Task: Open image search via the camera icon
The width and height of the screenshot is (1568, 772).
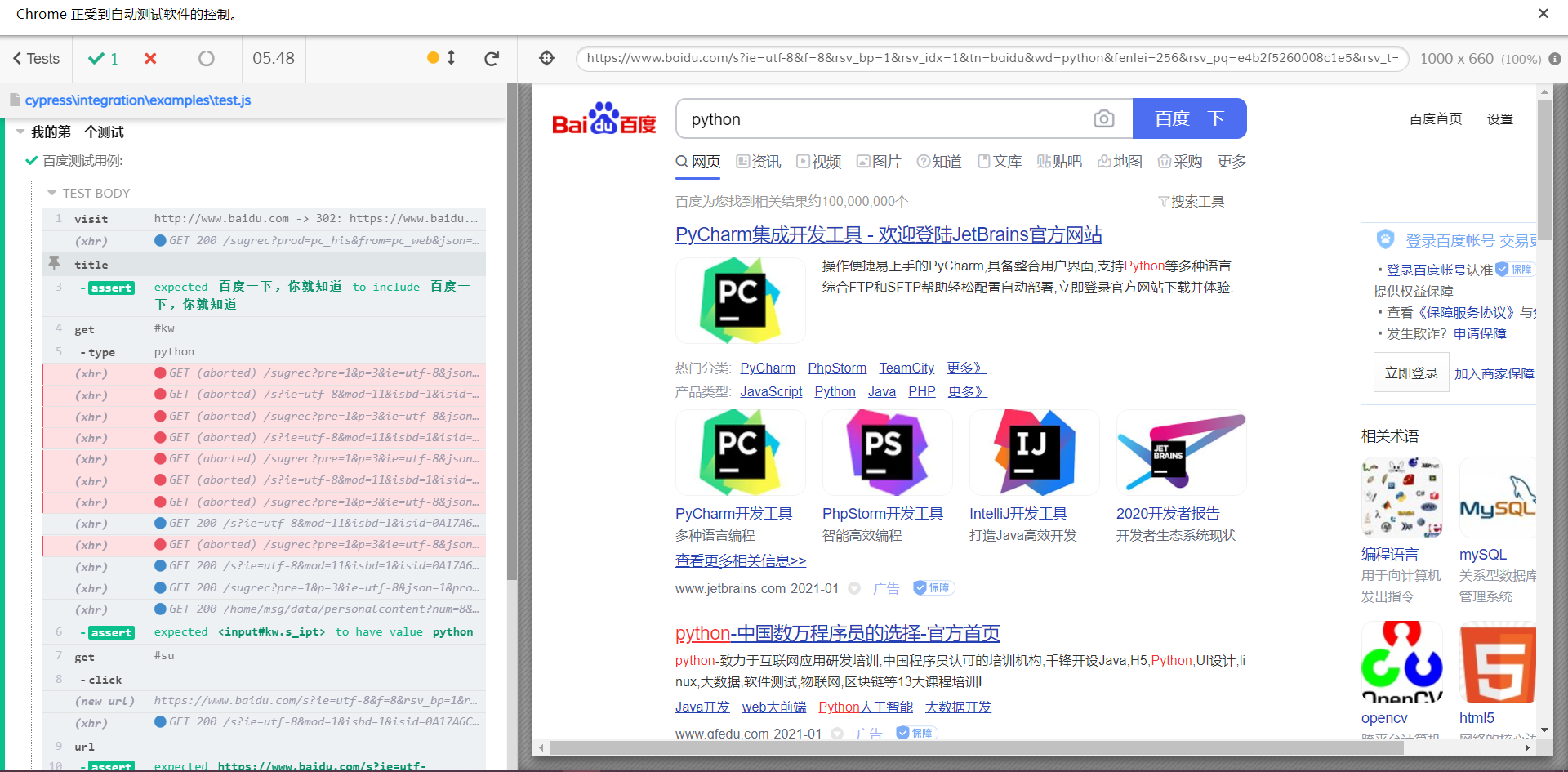Action: click(1103, 119)
